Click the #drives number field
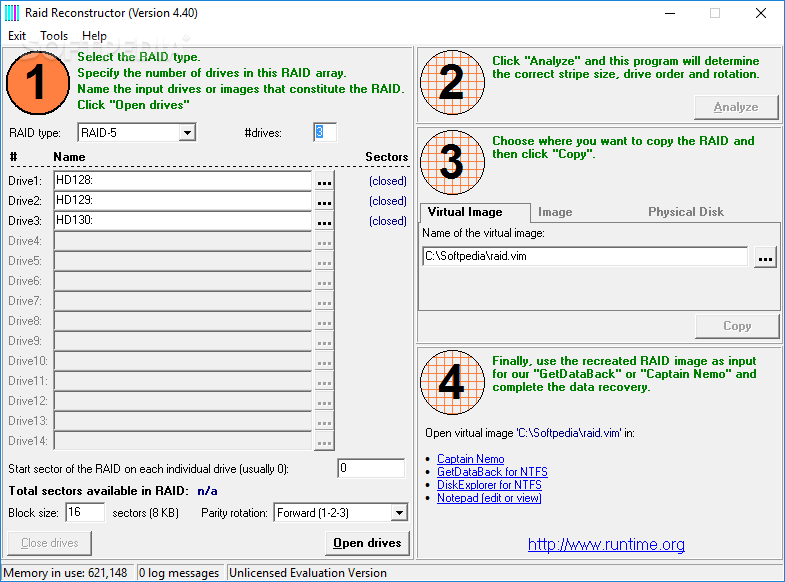 [325, 133]
